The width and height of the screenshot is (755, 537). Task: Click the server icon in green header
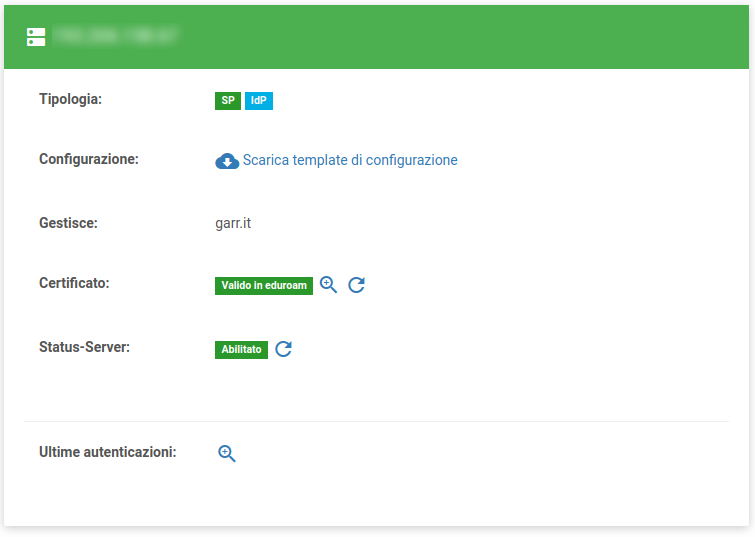[x=36, y=37]
